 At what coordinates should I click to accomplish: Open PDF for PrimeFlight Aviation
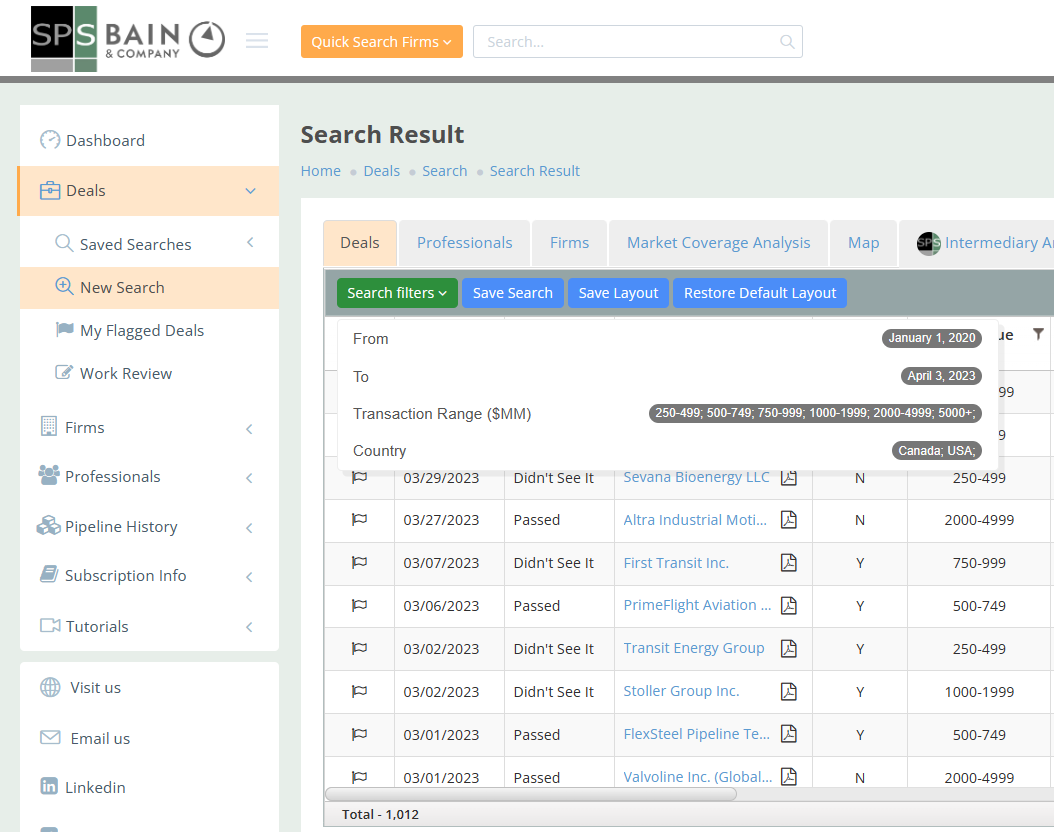[788, 606]
